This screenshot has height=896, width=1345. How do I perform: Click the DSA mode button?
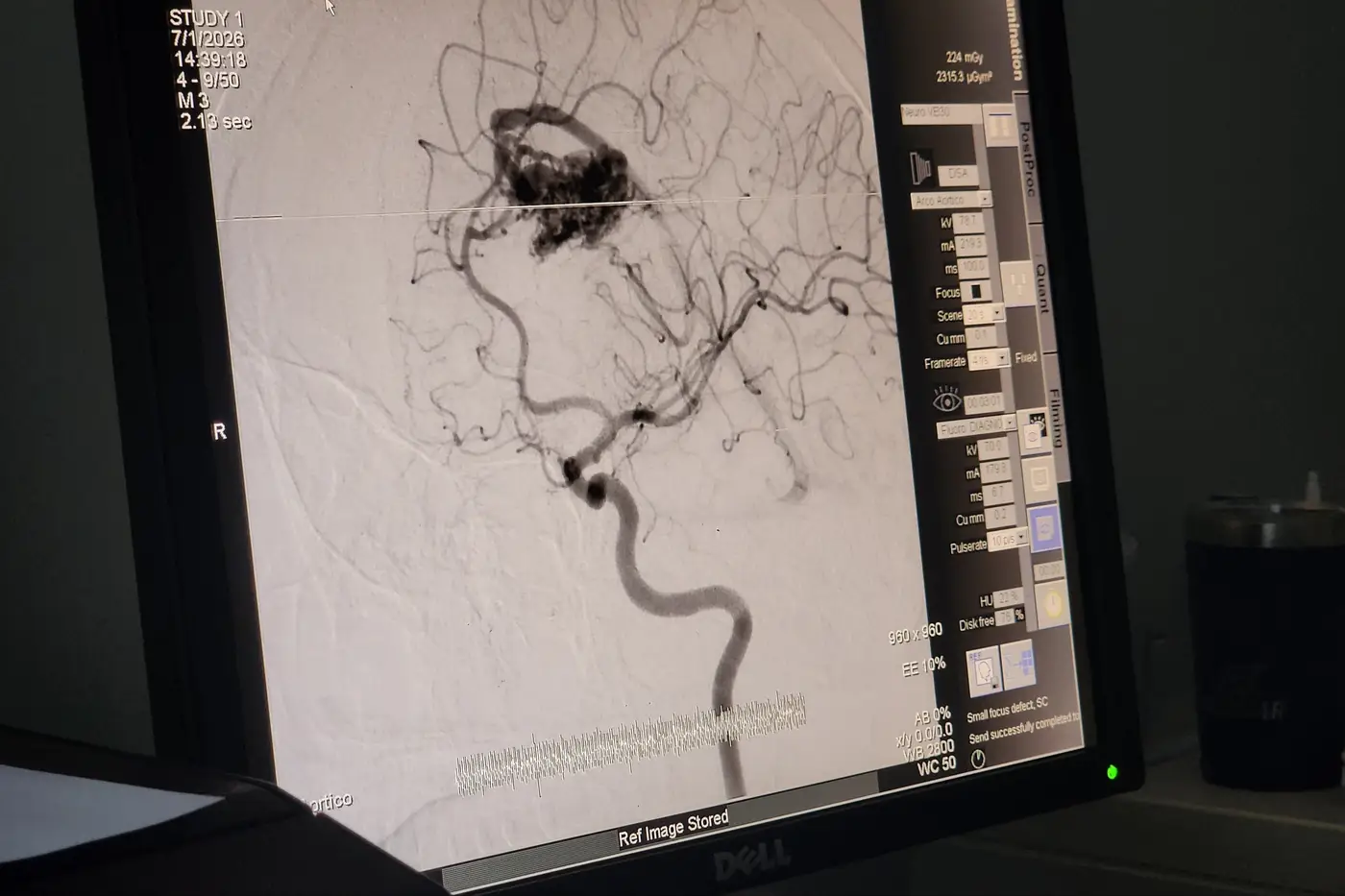[957, 174]
